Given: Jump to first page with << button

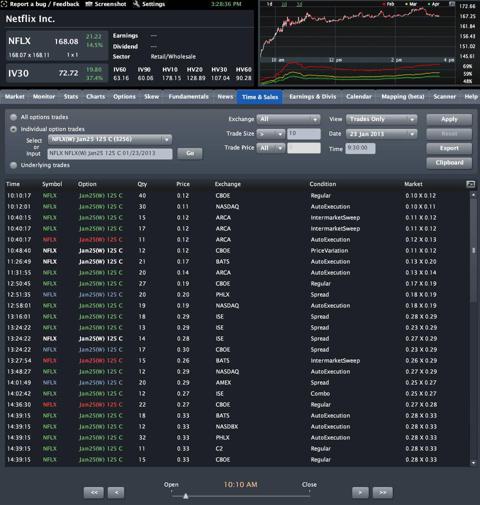Looking at the screenshot, I should (94, 492).
